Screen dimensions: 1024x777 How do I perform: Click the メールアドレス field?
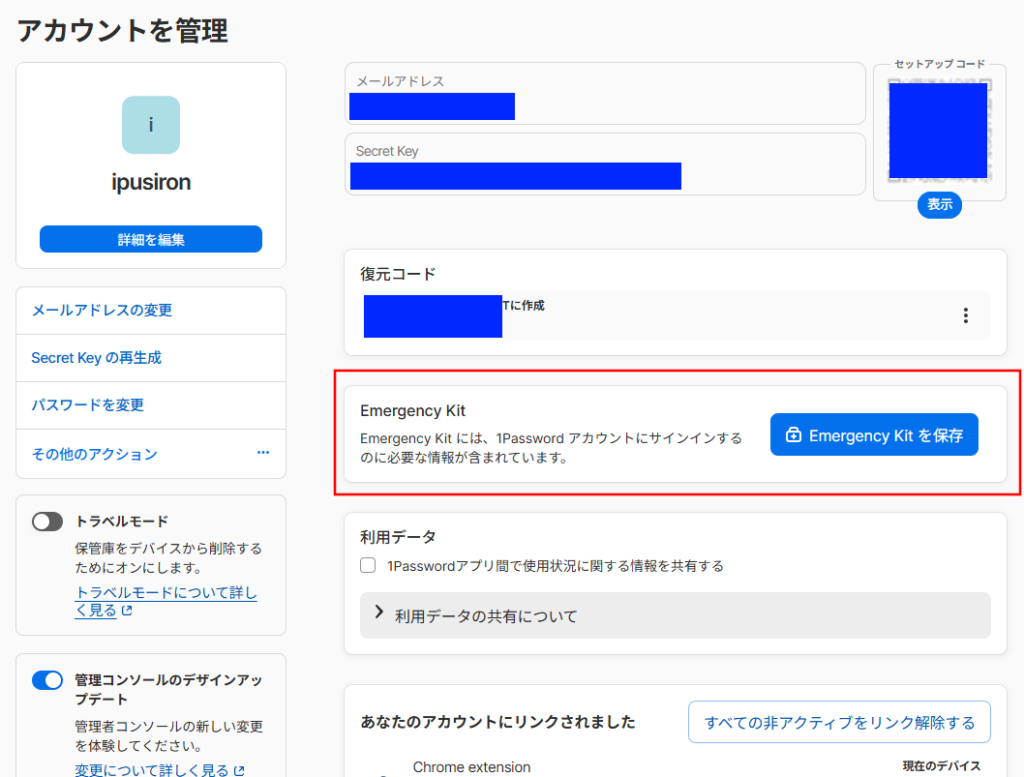[x=605, y=93]
